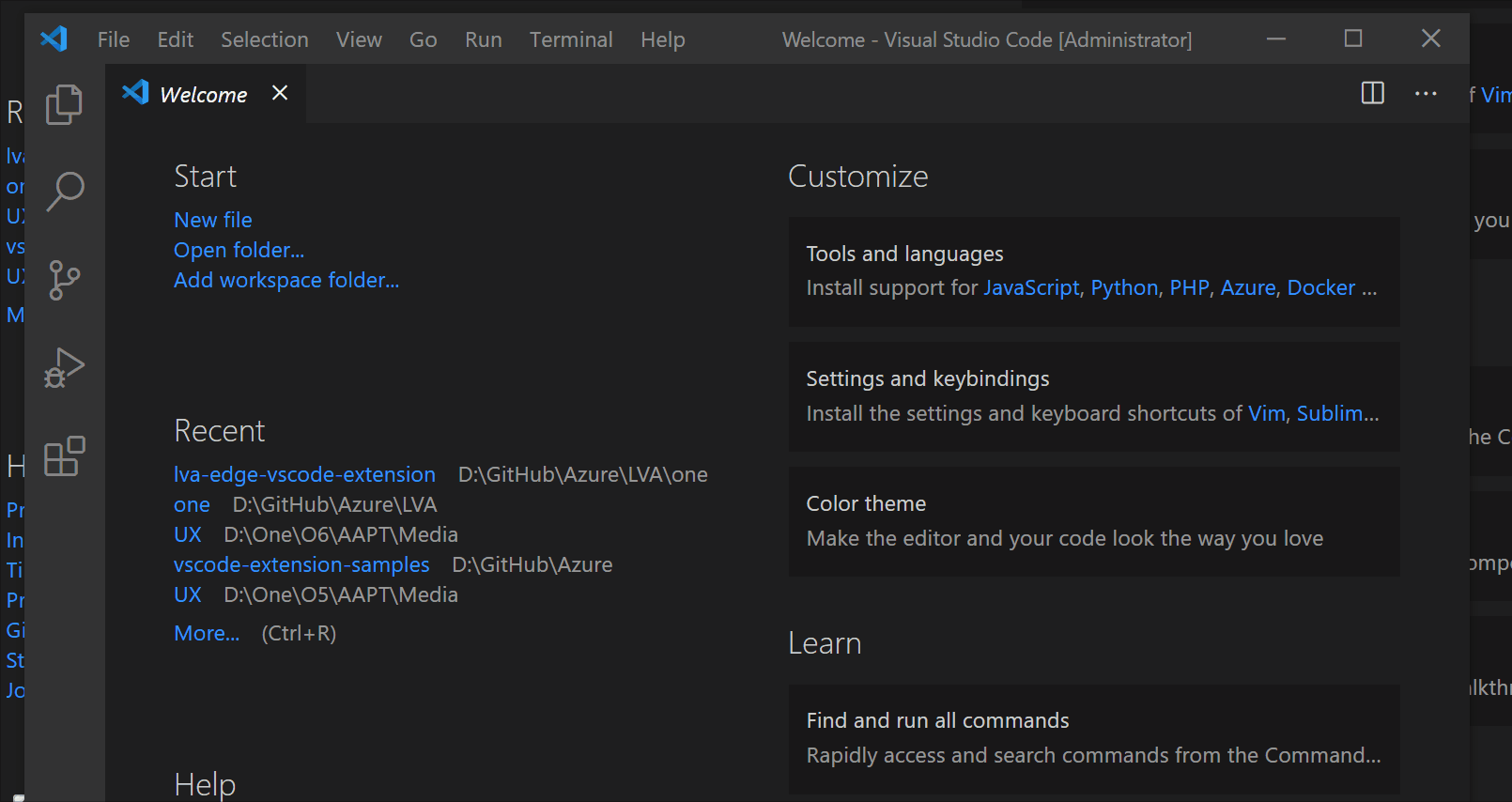Image resolution: width=1512 pixels, height=802 pixels.
Task: Open the More Actions ellipsis menu
Action: point(1426,93)
